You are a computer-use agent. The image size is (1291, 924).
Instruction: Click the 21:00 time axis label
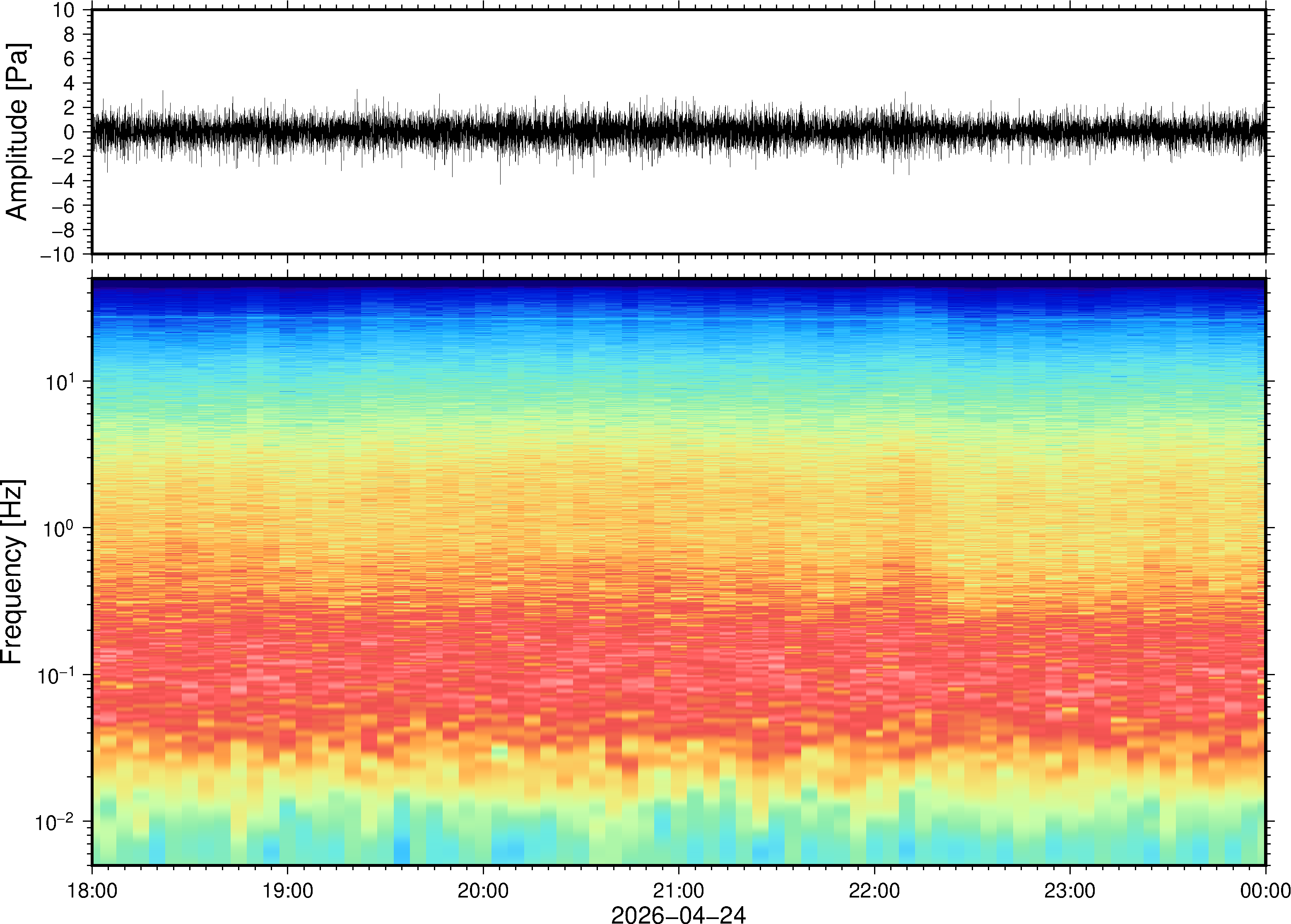[x=678, y=890]
